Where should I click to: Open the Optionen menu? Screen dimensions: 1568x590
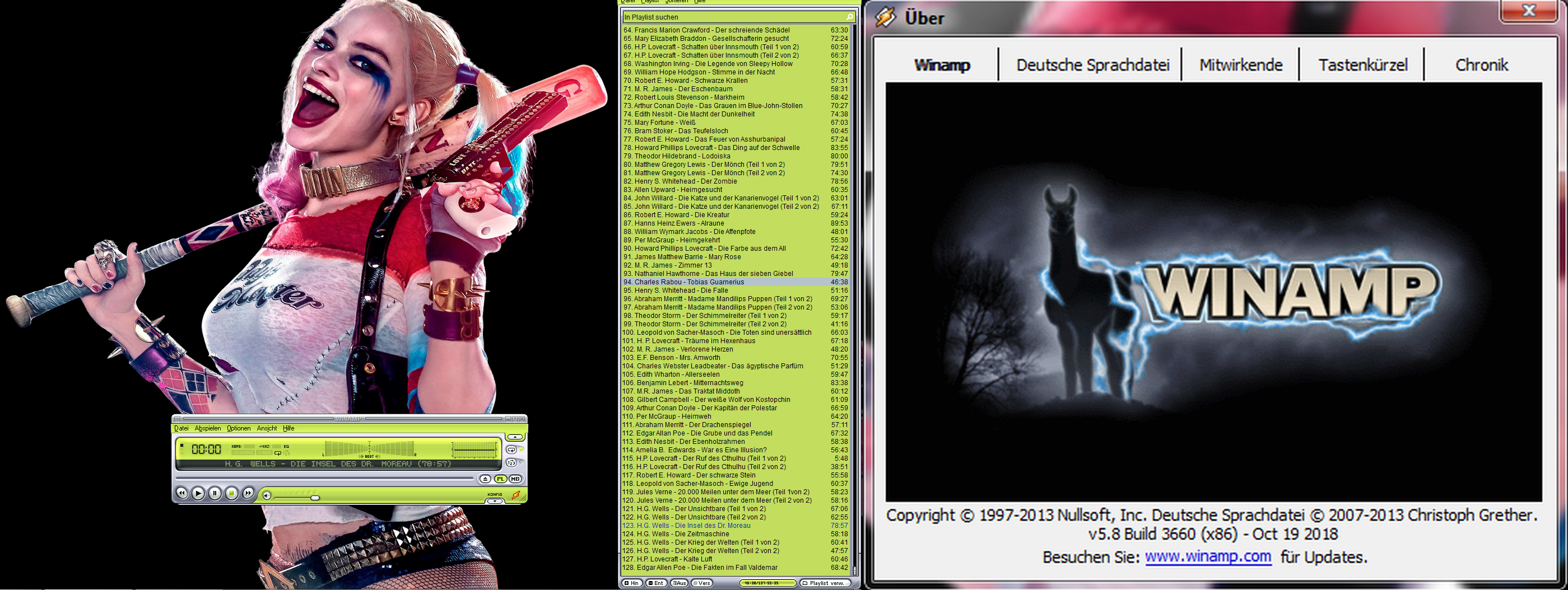(239, 428)
